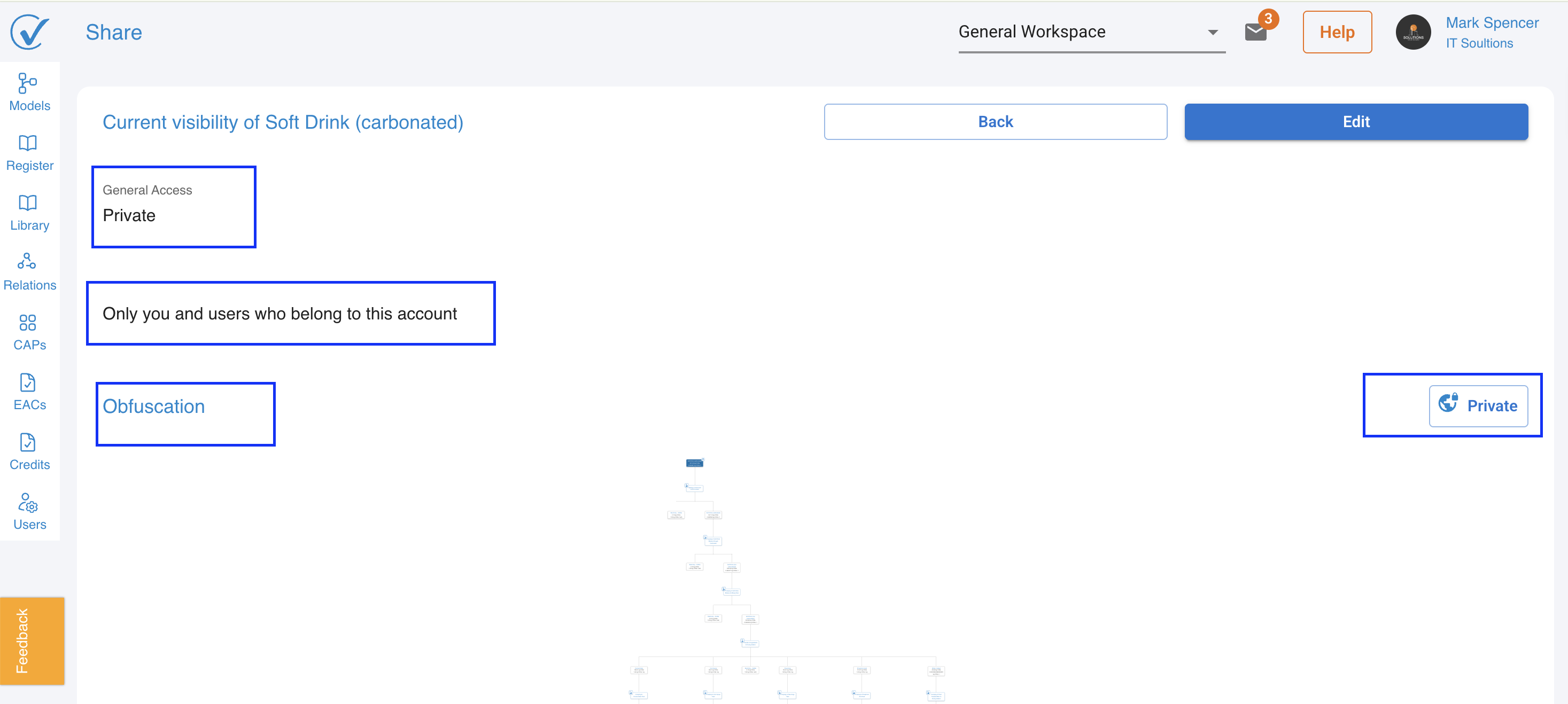Open the CAPs grid icon
The height and width of the screenshot is (704, 1568).
click(x=27, y=323)
